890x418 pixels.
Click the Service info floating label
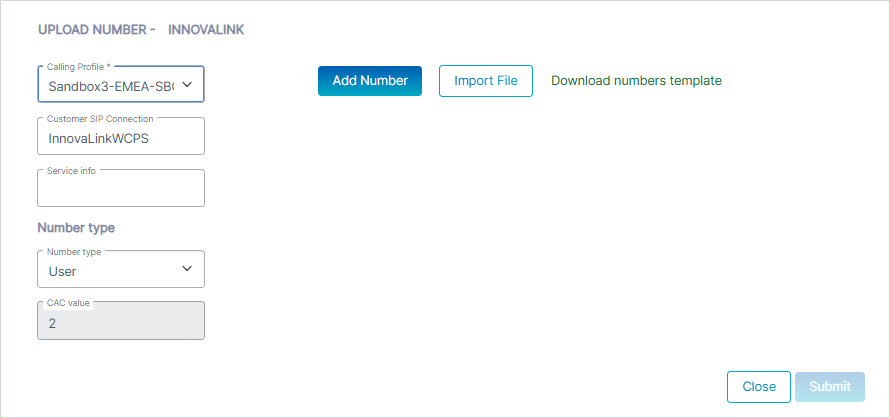(71, 171)
